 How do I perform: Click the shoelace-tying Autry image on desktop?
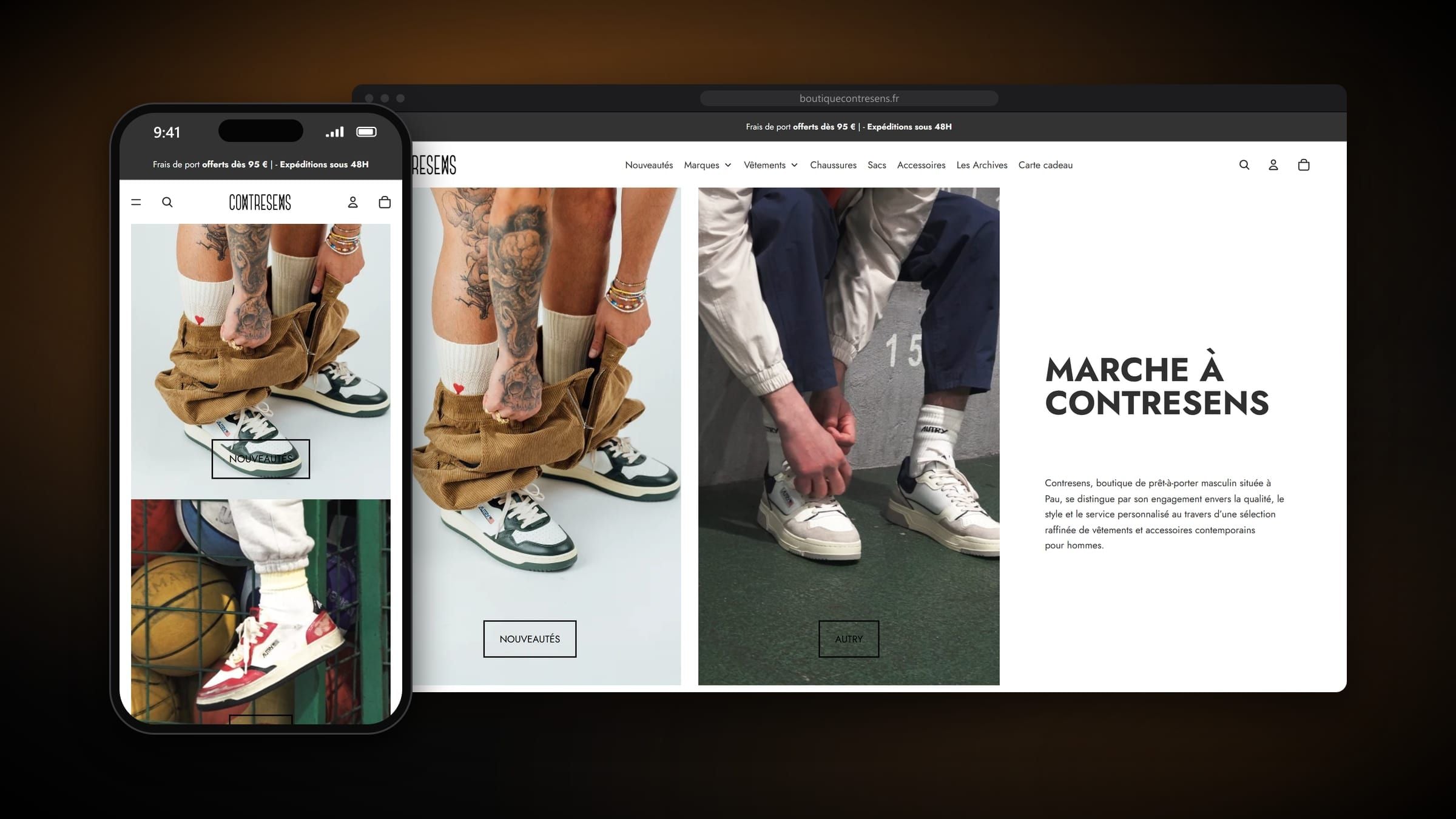[849, 436]
